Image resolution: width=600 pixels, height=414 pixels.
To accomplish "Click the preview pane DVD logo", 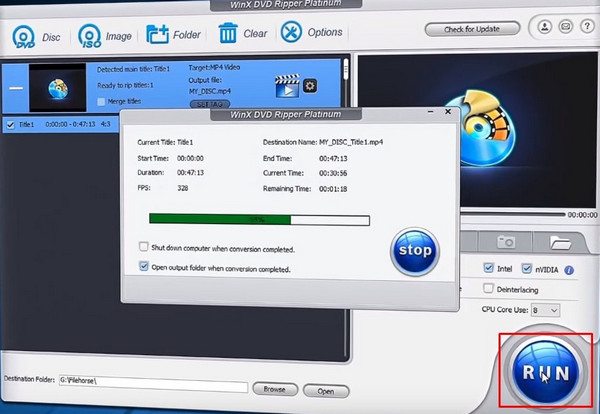I will 481,127.
